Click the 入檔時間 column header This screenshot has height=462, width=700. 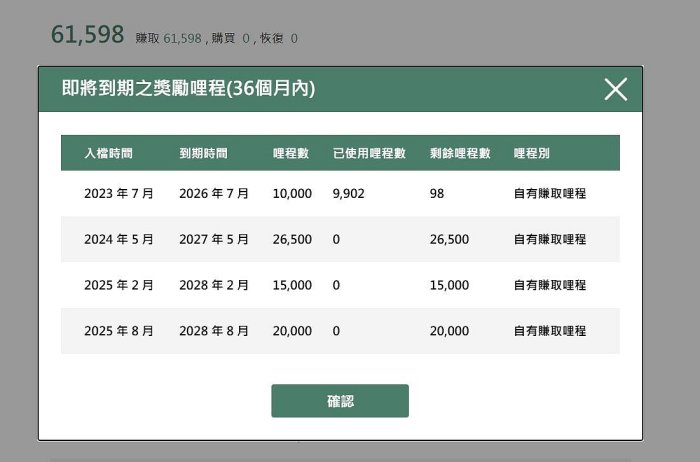coord(109,153)
